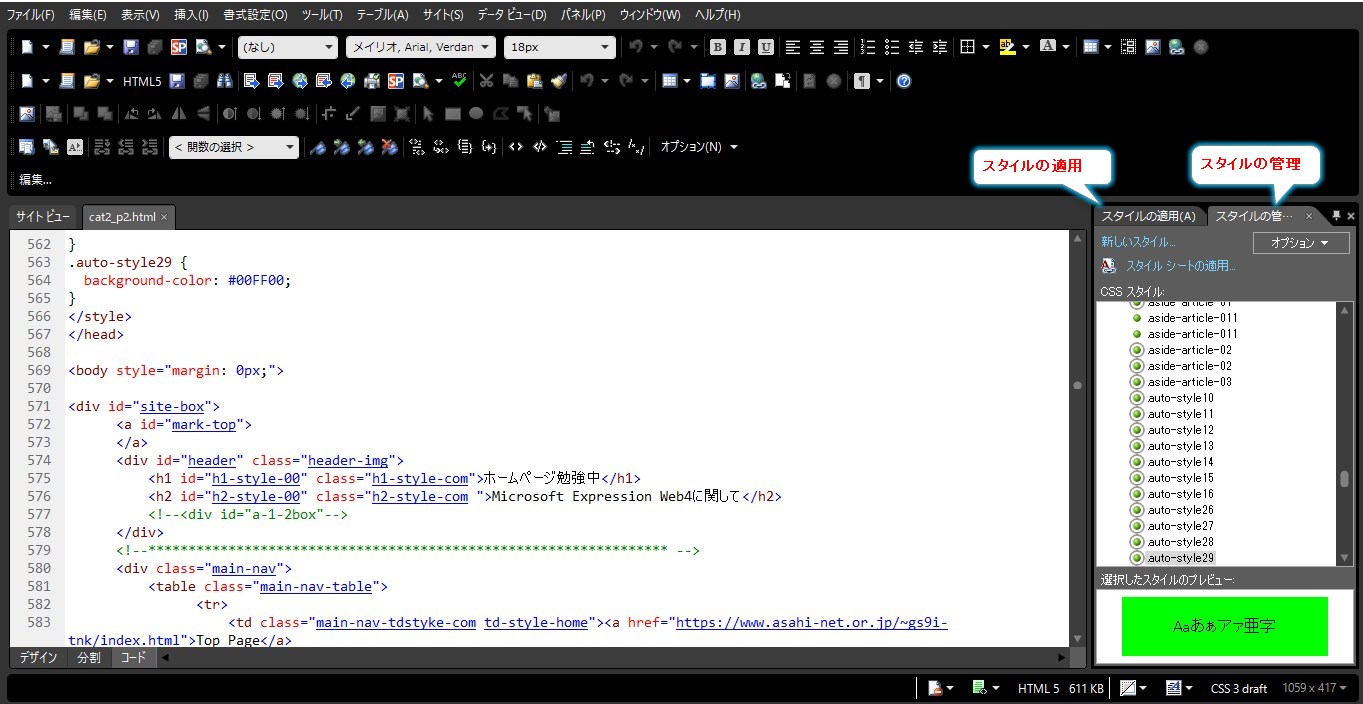
Task: Click the CSS 3 draft status bar entry
Action: point(1238,688)
